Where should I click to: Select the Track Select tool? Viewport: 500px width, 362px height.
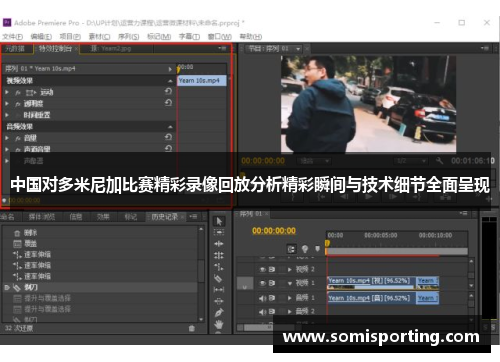click(219, 232)
